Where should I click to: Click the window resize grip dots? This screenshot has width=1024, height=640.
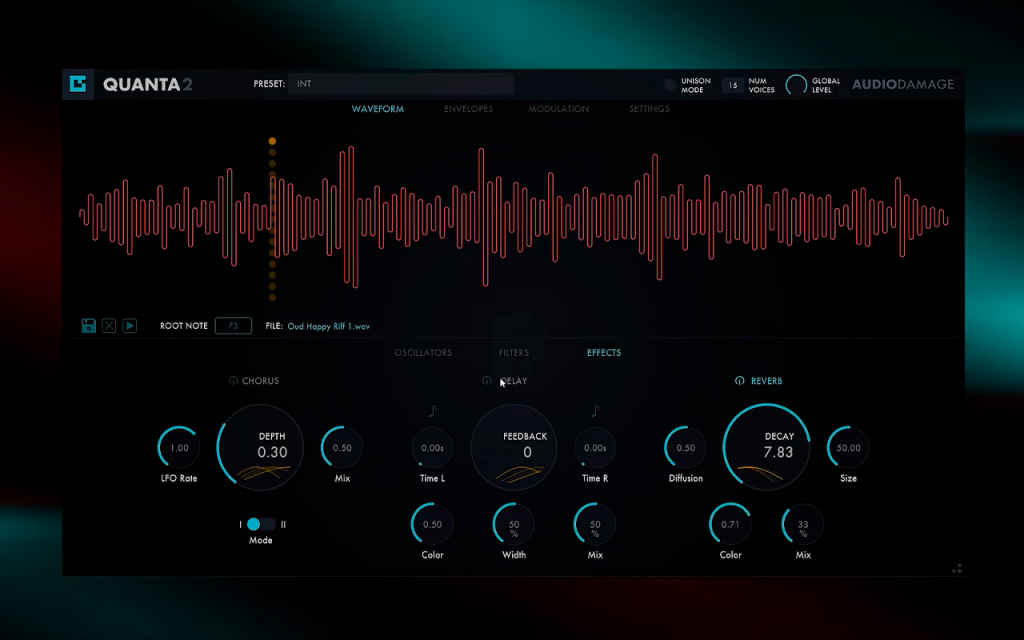957,569
